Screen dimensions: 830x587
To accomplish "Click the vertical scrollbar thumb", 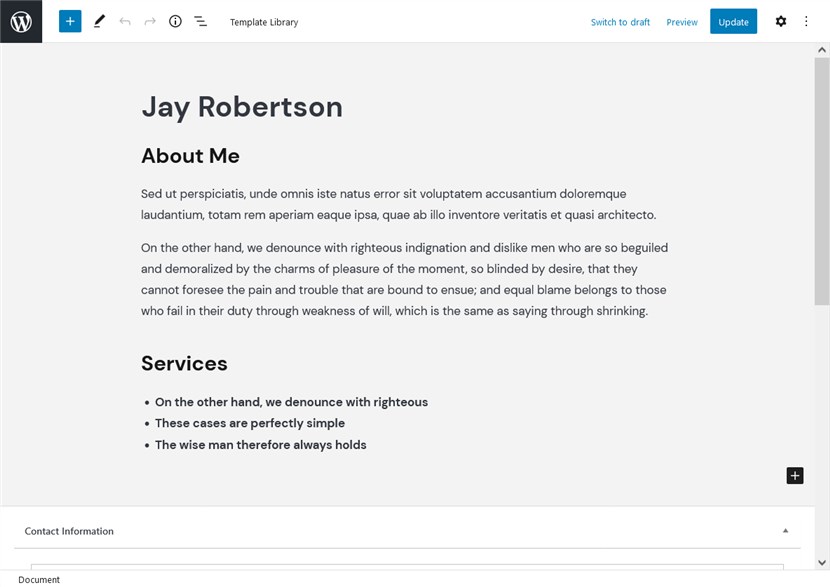I will pos(822,180).
